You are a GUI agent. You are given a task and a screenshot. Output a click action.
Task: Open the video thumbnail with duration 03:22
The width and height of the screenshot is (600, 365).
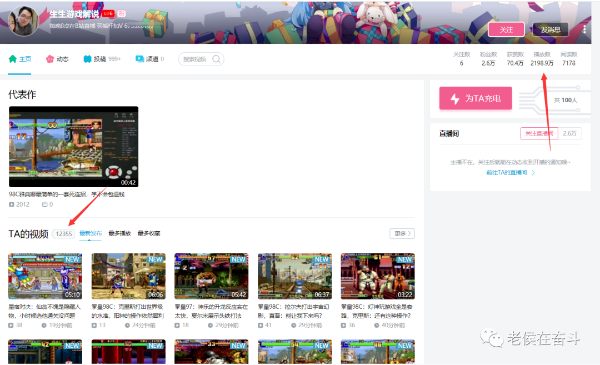tap(378, 276)
